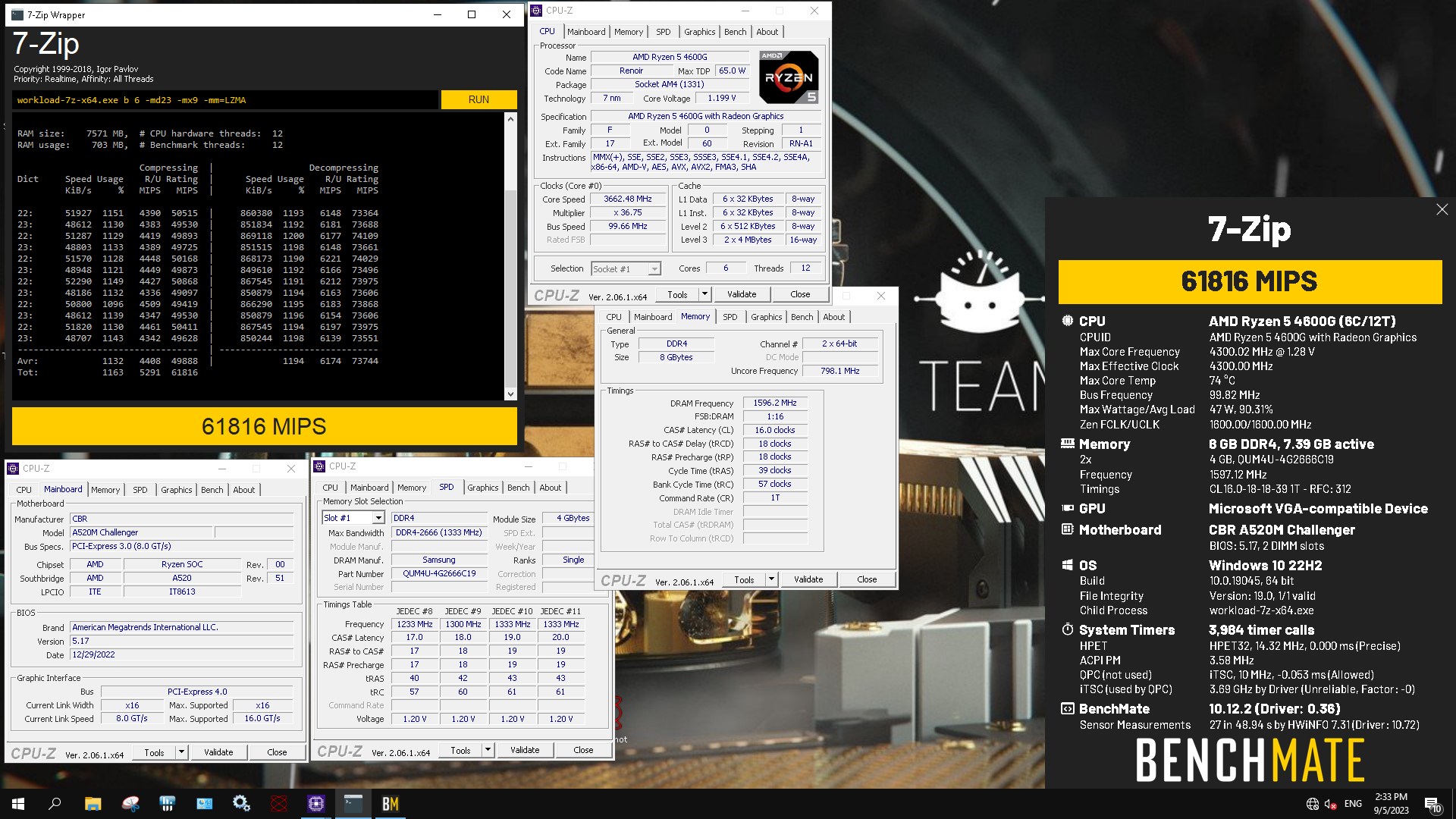The image size is (1456, 819).
Task: Switch to Bench tab in CPU-Z CPU window
Action: [x=735, y=32]
